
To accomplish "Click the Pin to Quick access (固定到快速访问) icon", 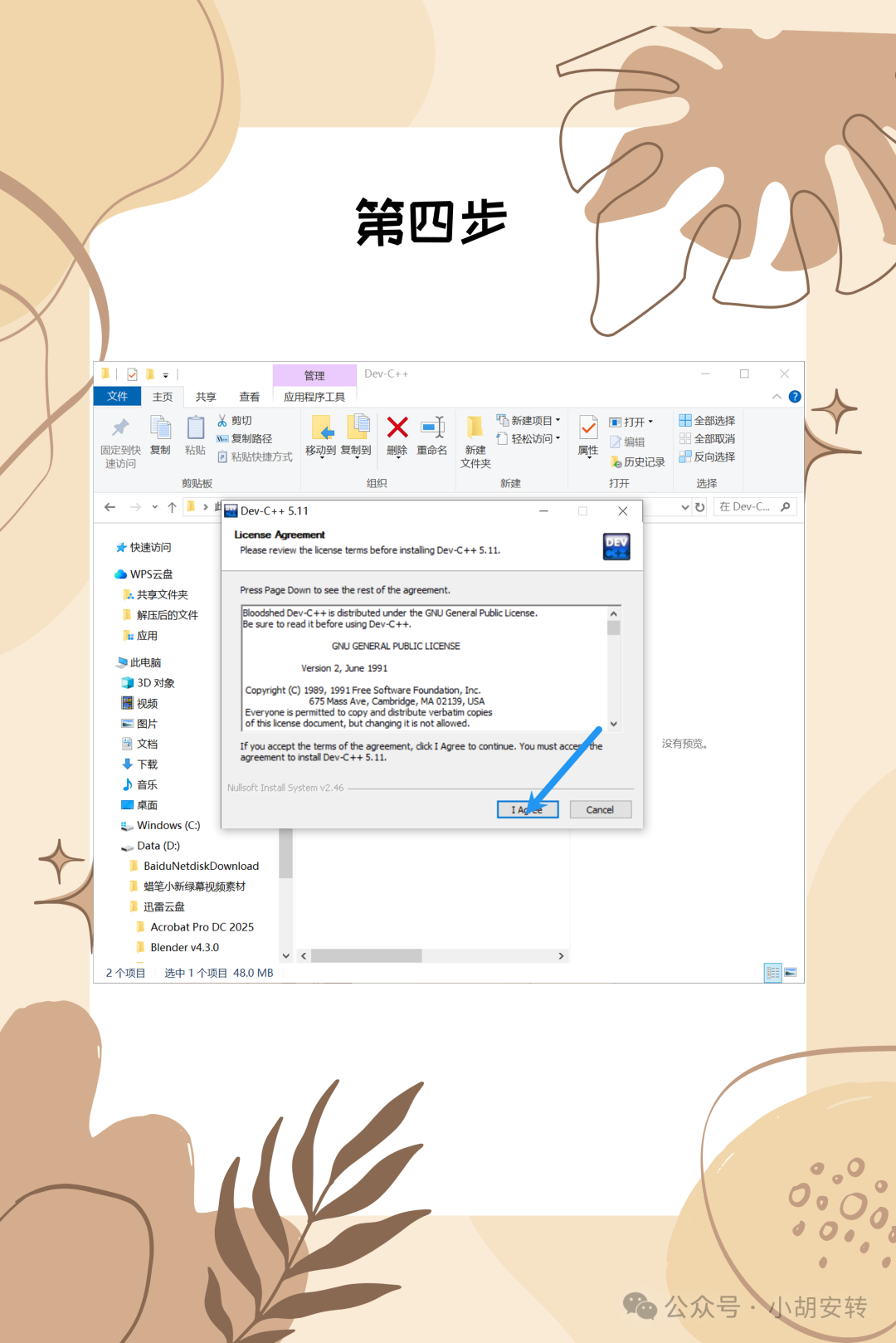I will (121, 427).
